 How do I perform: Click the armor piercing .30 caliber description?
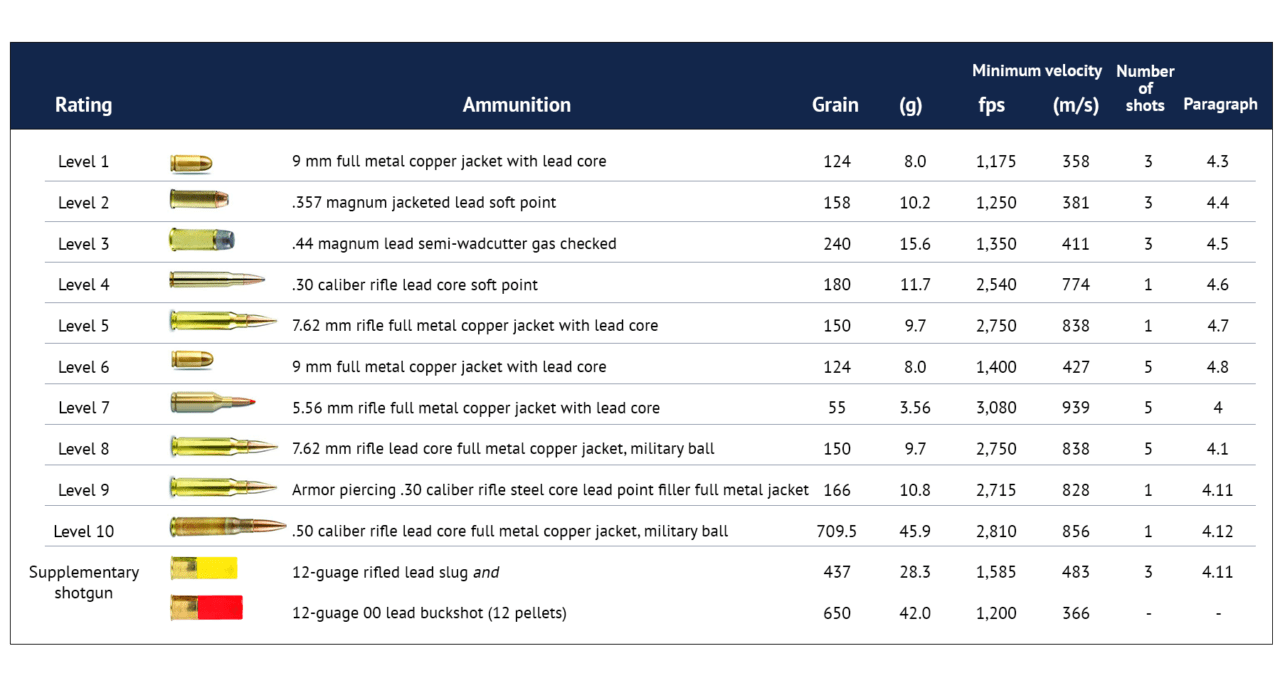tap(550, 490)
